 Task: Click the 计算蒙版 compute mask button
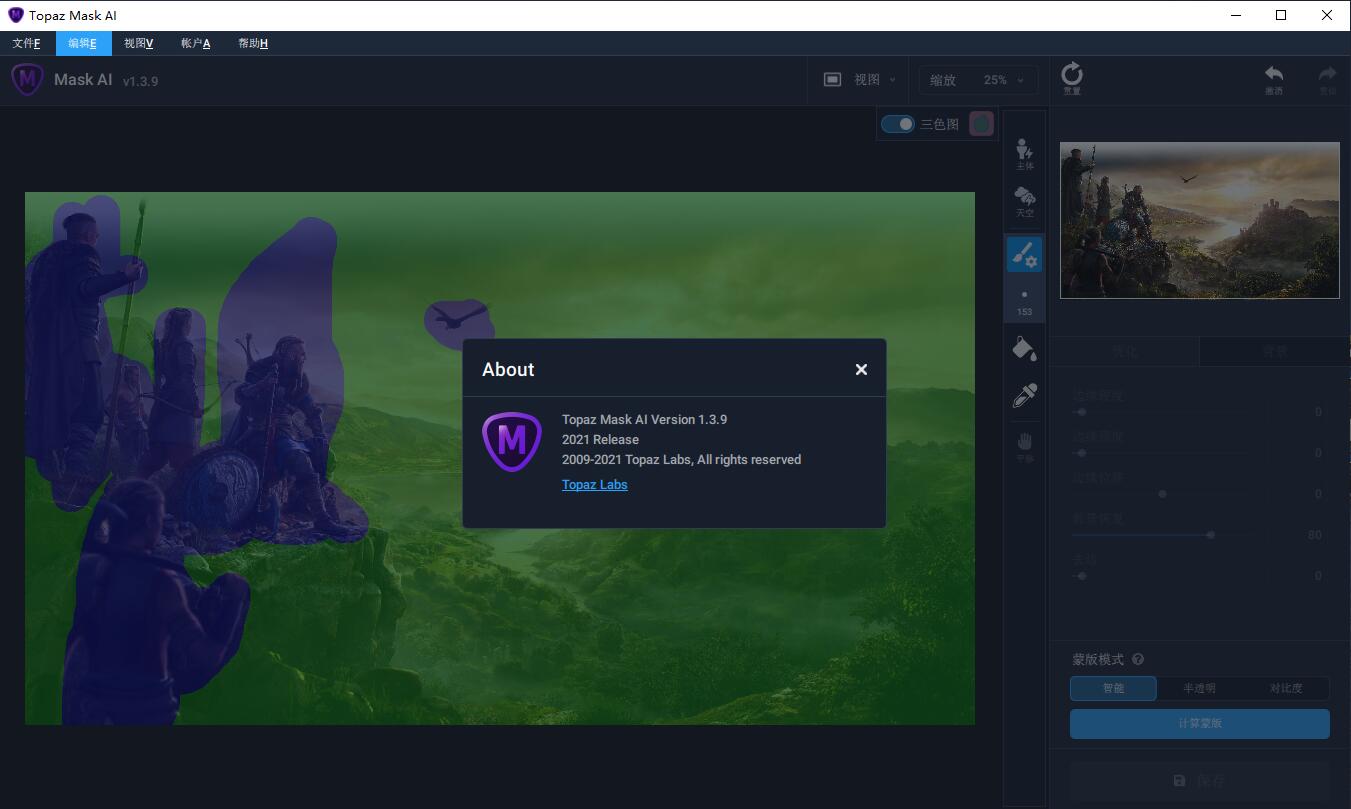coord(1199,723)
